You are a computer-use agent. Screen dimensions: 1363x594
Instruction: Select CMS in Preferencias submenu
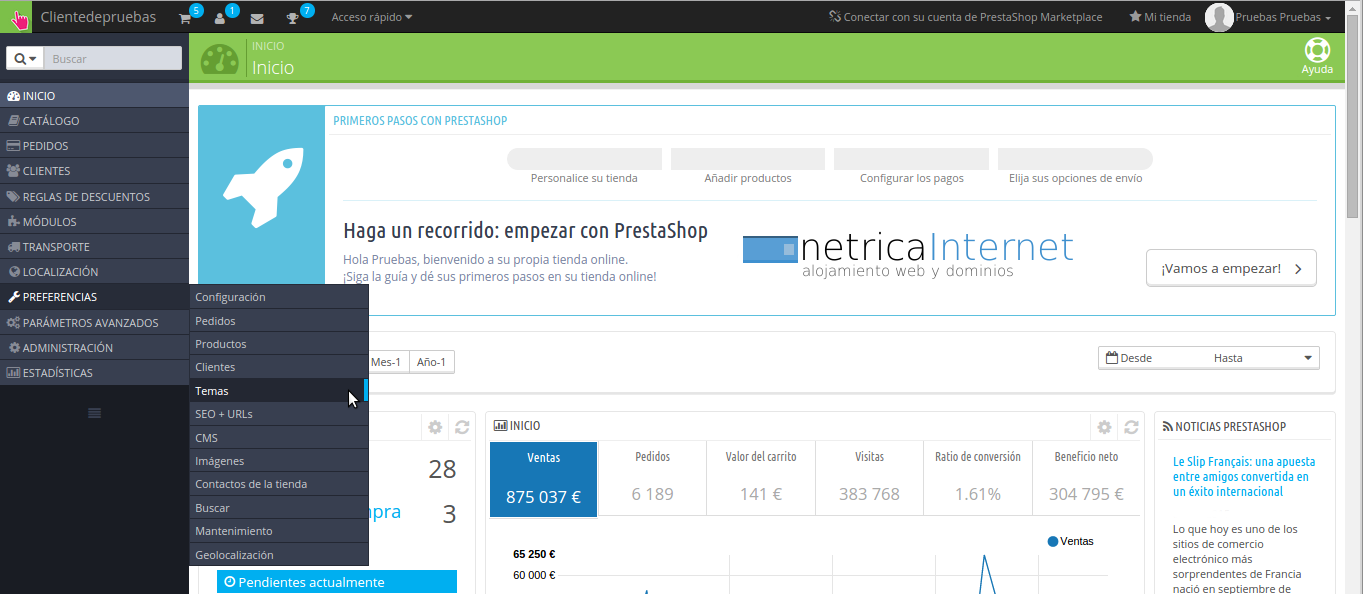[x=279, y=438]
